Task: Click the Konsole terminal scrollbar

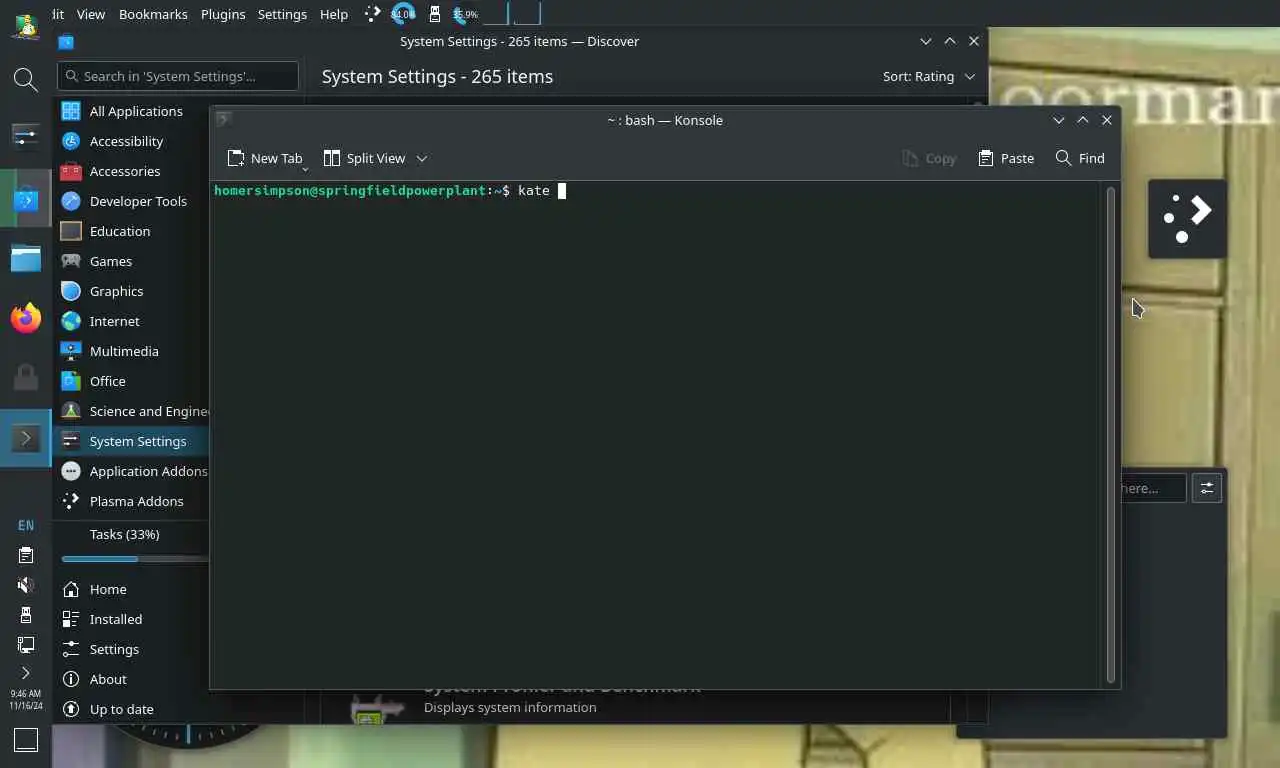Action: point(1110,433)
